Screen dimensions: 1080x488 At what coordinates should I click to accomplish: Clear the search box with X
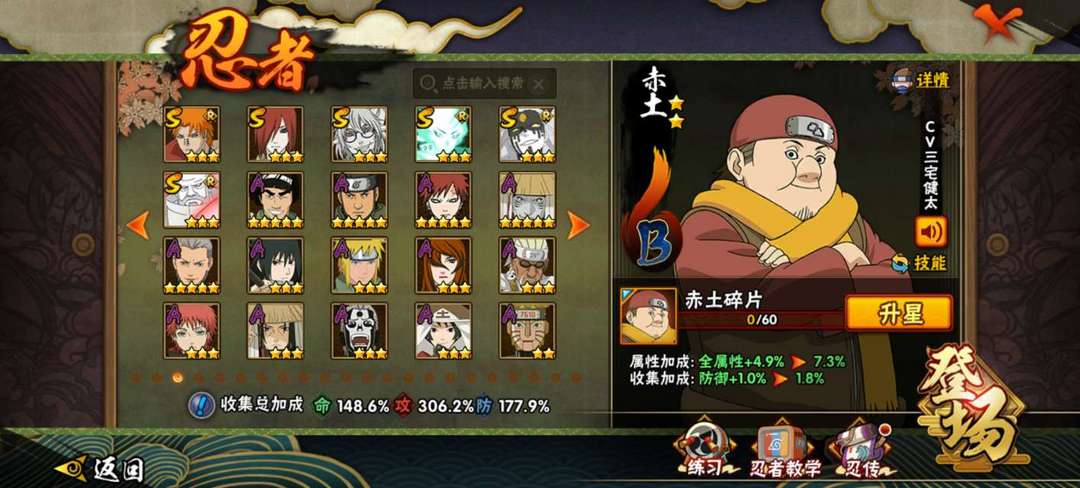click(x=539, y=84)
